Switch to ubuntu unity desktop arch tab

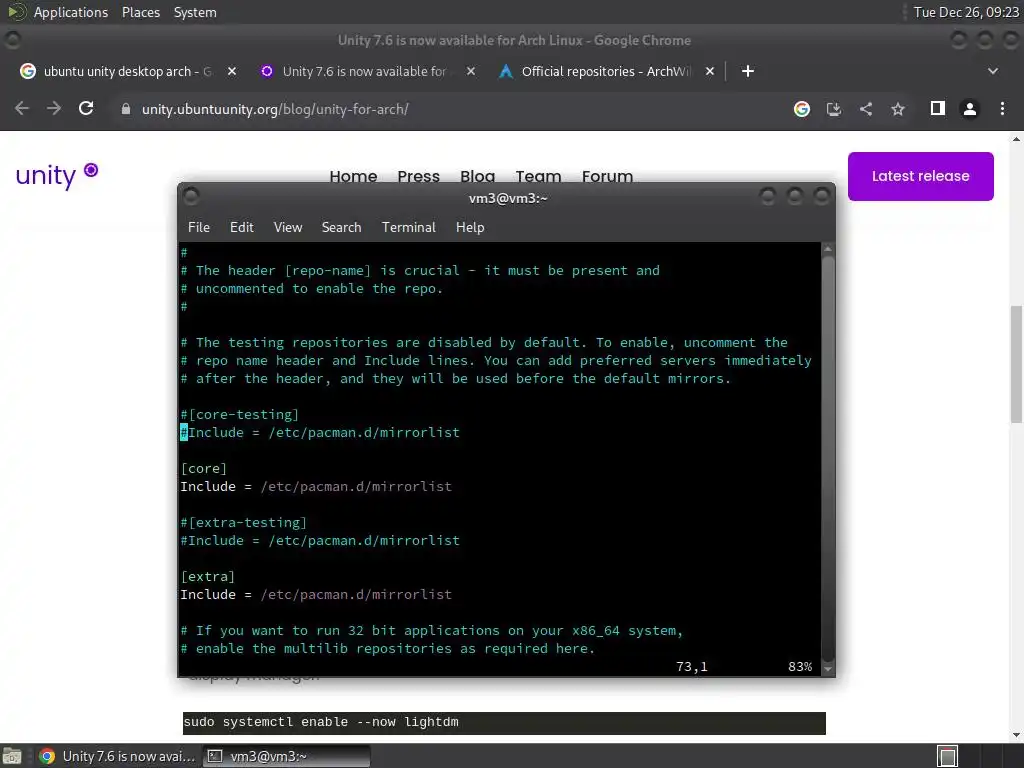(127, 71)
